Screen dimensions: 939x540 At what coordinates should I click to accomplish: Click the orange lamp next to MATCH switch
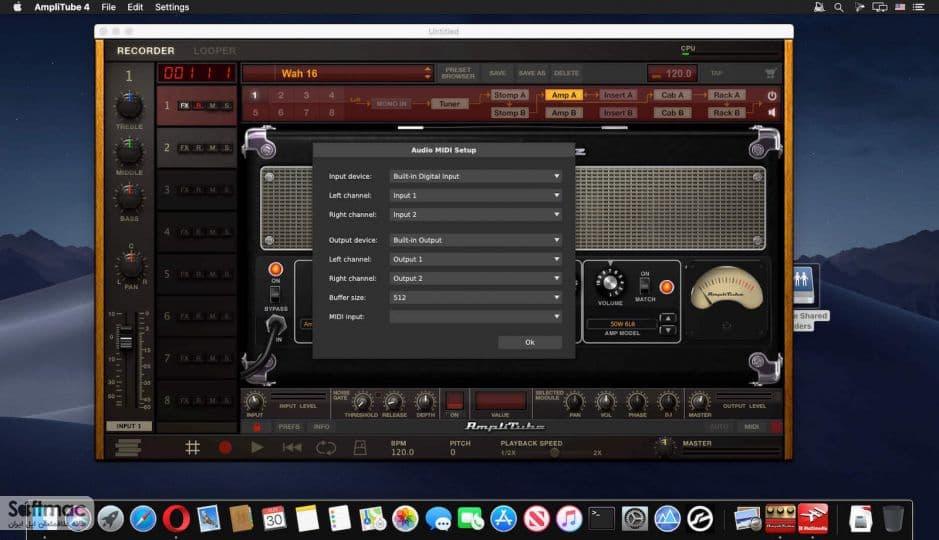(x=666, y=287)
